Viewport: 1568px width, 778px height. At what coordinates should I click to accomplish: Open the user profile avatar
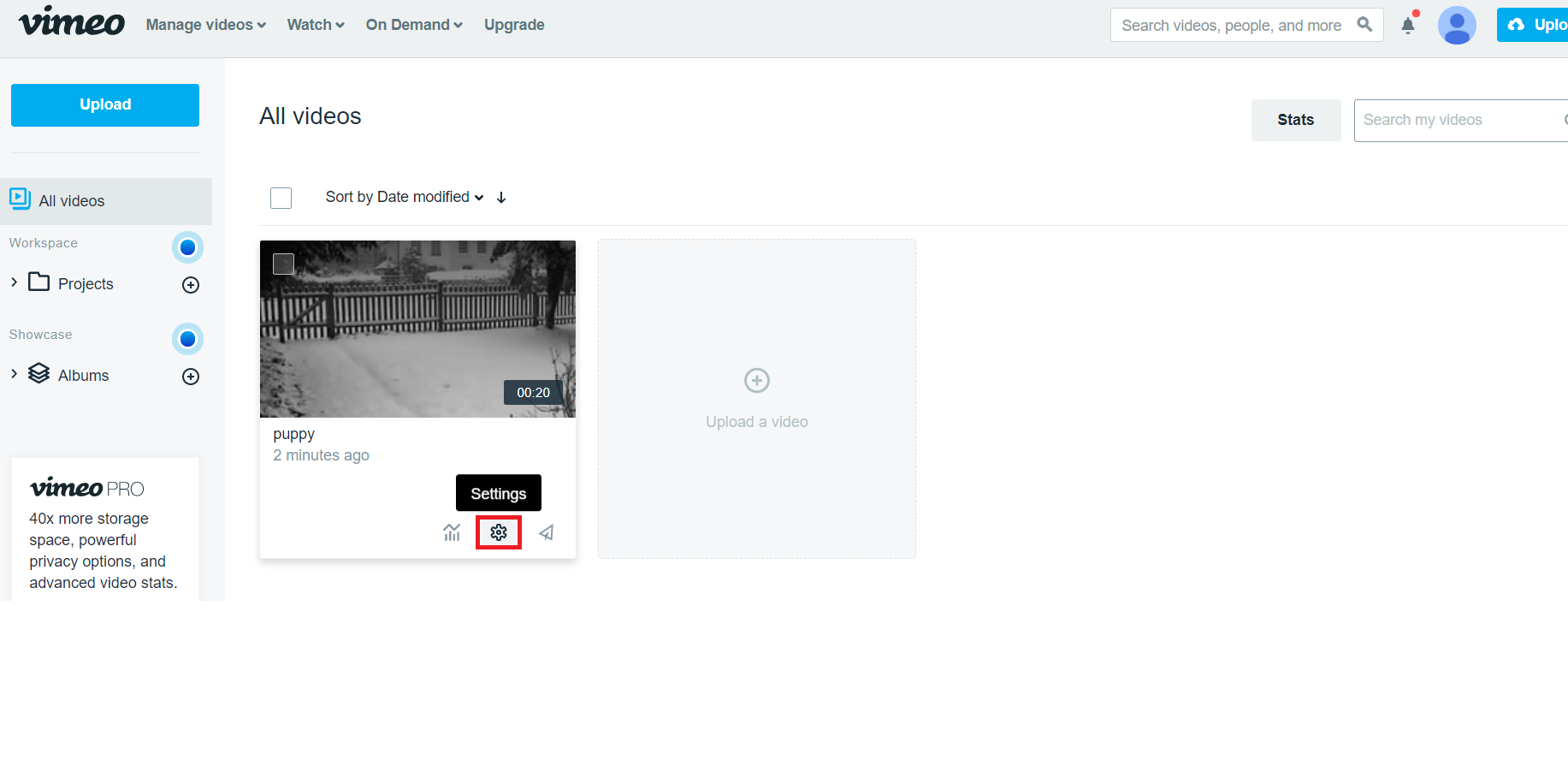pyautogui.click(x=1457, y=25)
